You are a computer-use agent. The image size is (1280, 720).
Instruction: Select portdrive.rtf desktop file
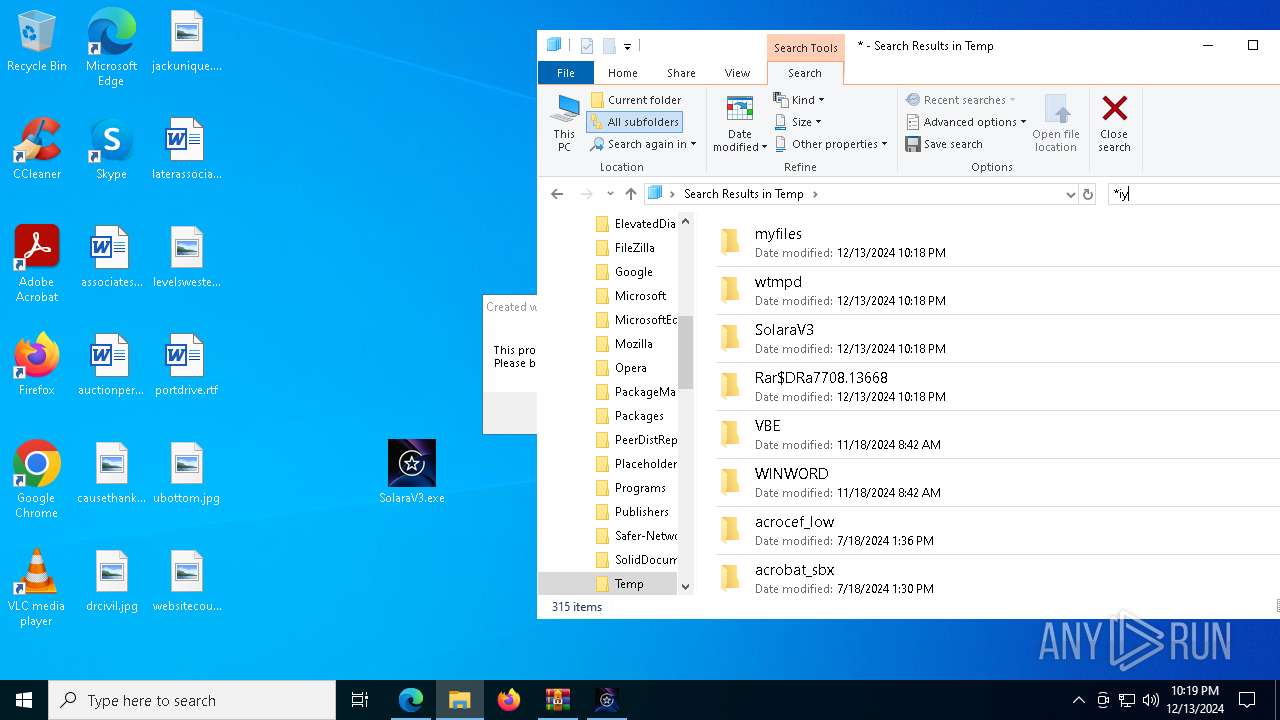(x=186, y=365)
